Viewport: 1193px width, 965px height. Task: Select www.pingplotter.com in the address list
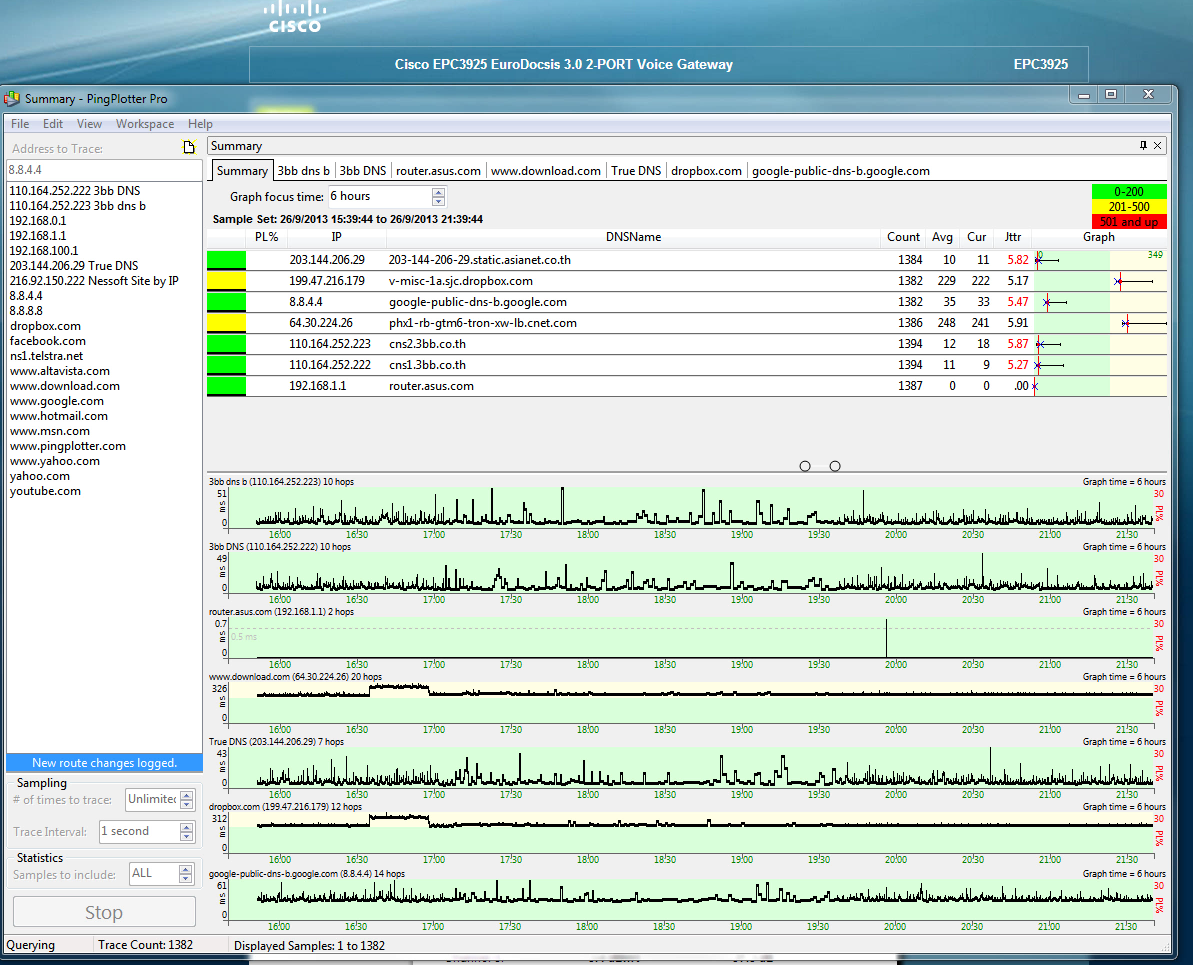(x=68, y=446)
